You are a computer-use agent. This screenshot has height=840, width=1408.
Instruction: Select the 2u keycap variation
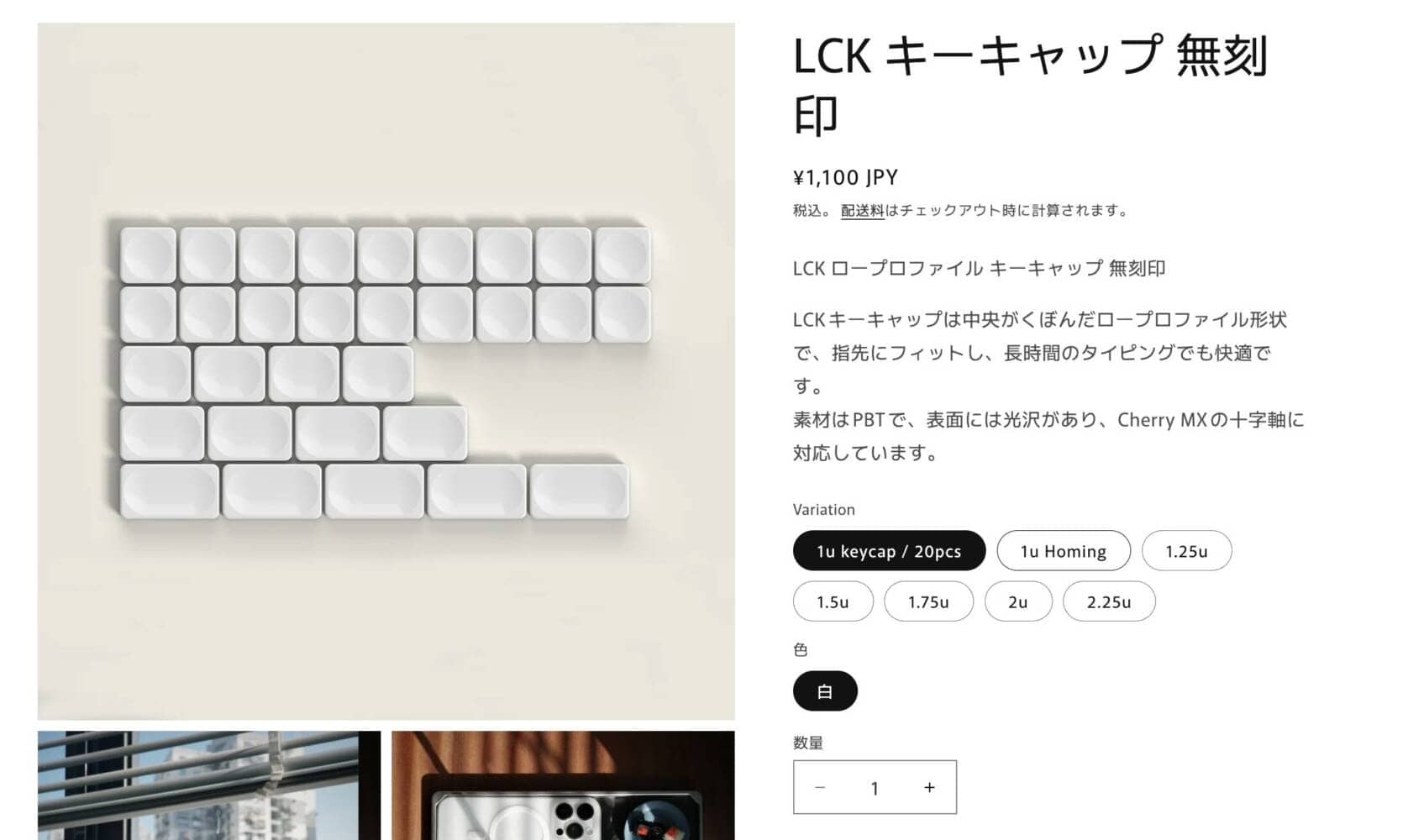pos(1018,601)
